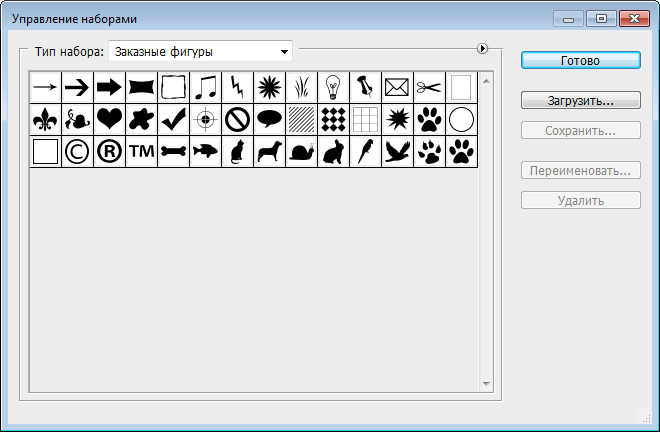Select the music notes shape
This screenshot has height=432, width=660.
point(205,88)
